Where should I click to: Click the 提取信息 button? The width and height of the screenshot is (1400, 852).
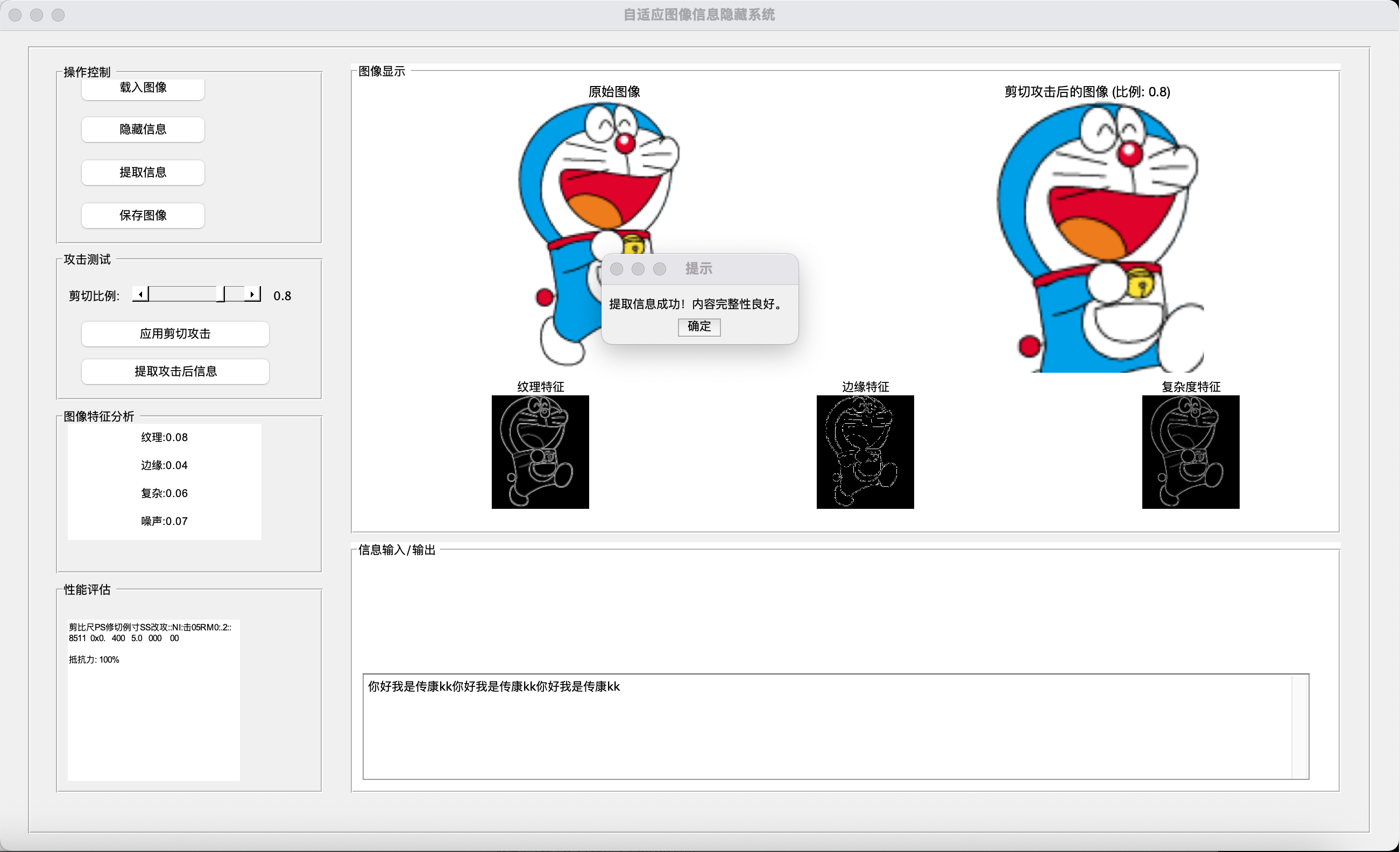tap(143, 172)
